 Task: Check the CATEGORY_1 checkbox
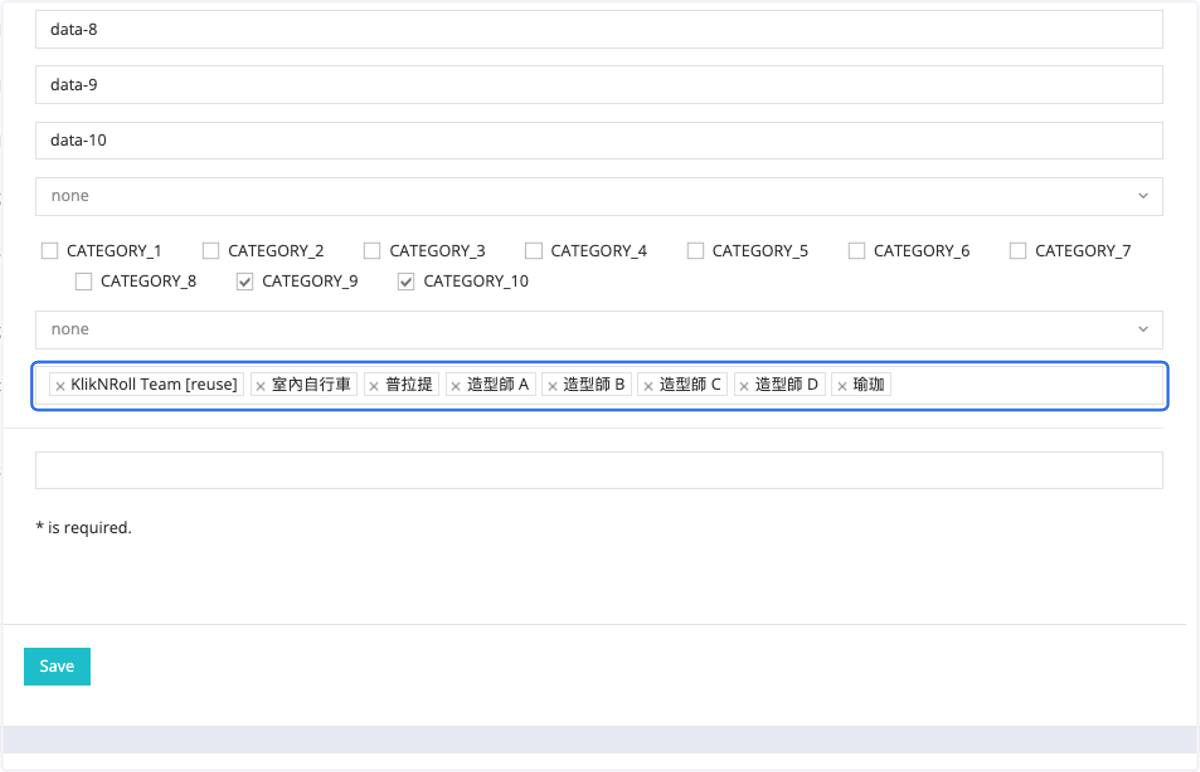(x=49, y=251)
